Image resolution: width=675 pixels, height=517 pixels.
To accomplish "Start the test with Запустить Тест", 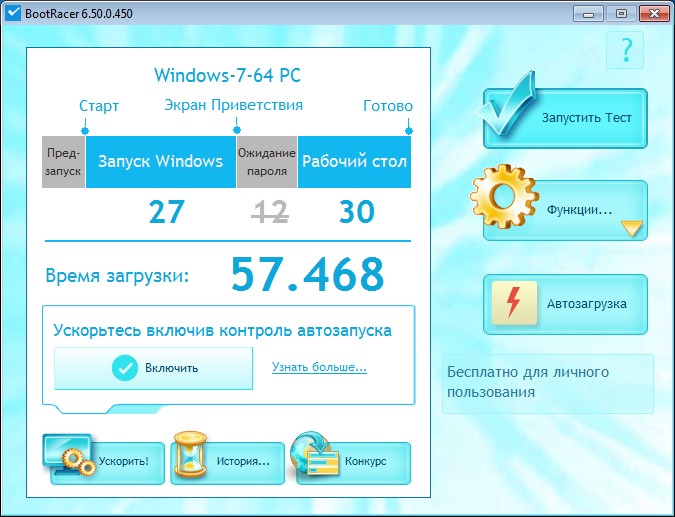I will coord(565,118).
